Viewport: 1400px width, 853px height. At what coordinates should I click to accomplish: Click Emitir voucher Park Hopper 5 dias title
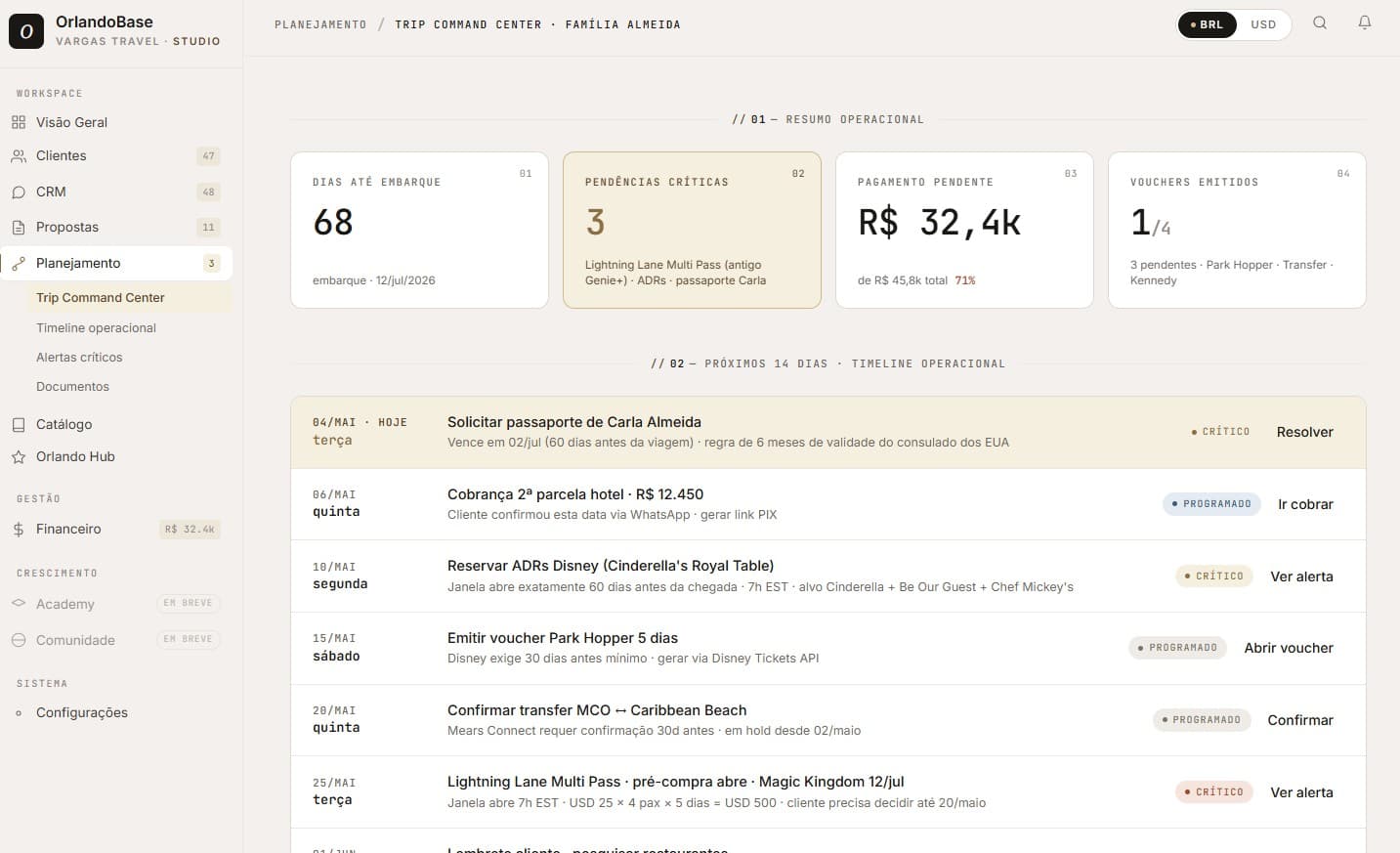pos(563,638)
